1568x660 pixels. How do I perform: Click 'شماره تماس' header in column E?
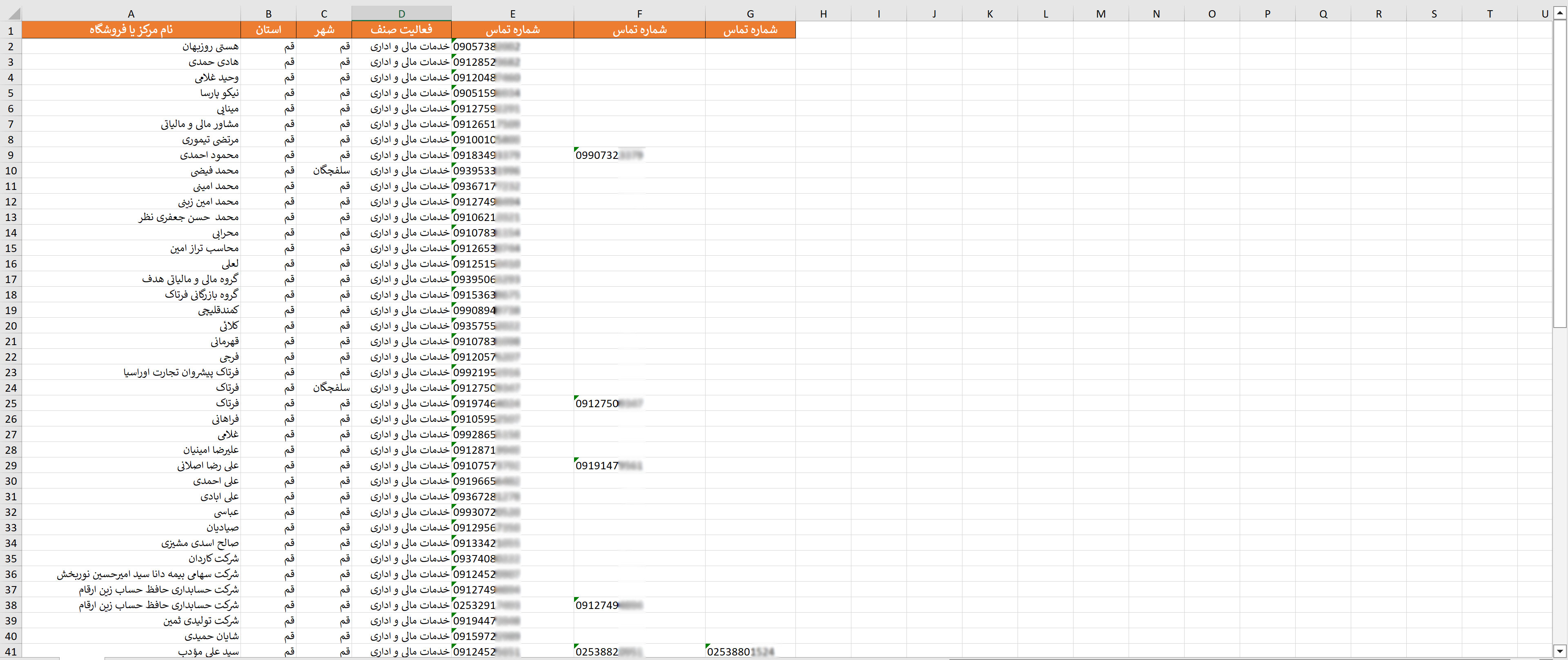pyautogui.click(x=512, y=30)
